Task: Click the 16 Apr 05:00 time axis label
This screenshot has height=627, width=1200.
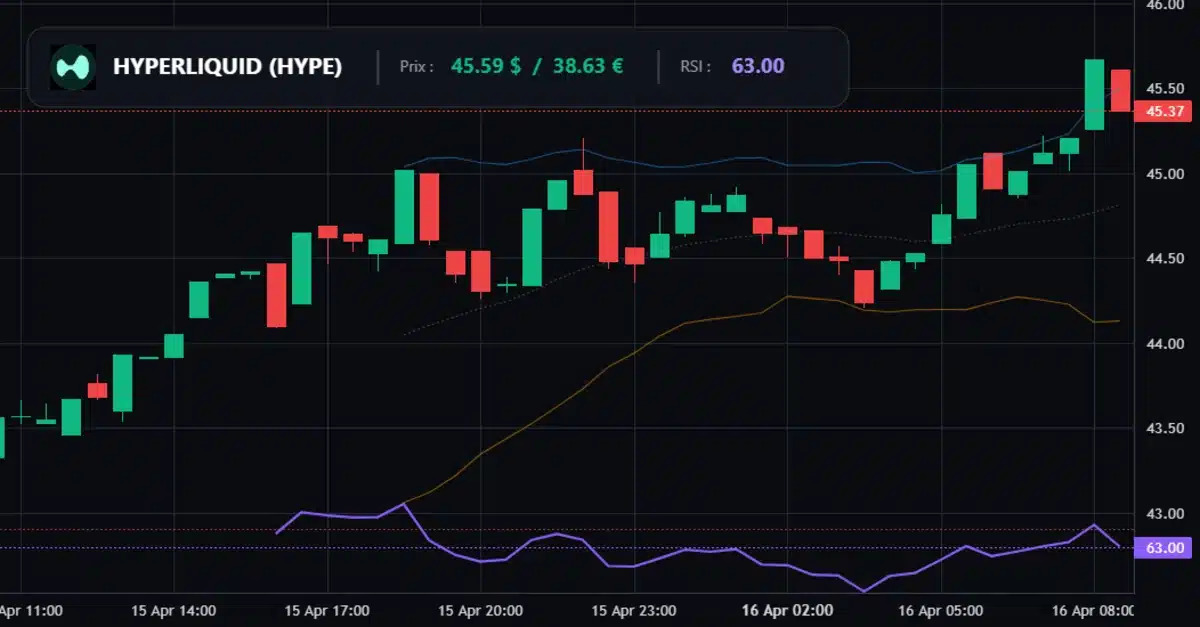Action: [940, 610]
